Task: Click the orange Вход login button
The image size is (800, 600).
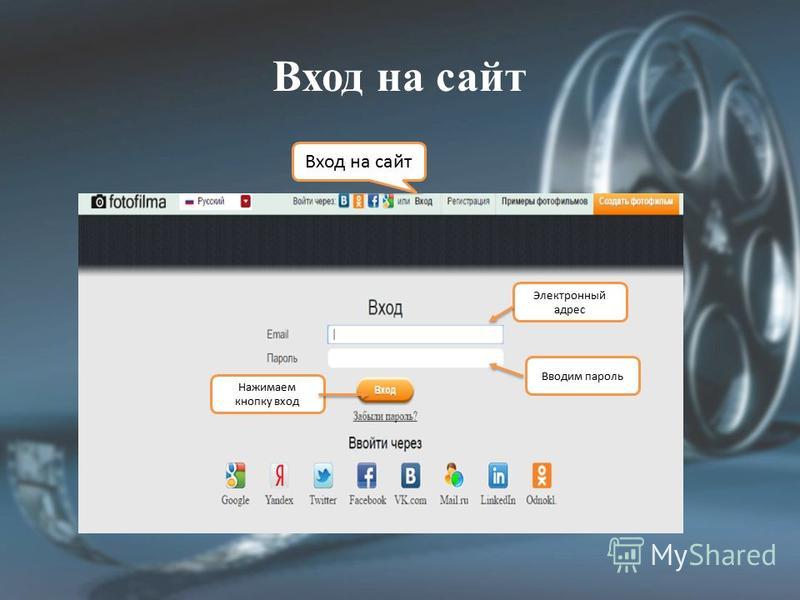Action: [x=385, y=390]
